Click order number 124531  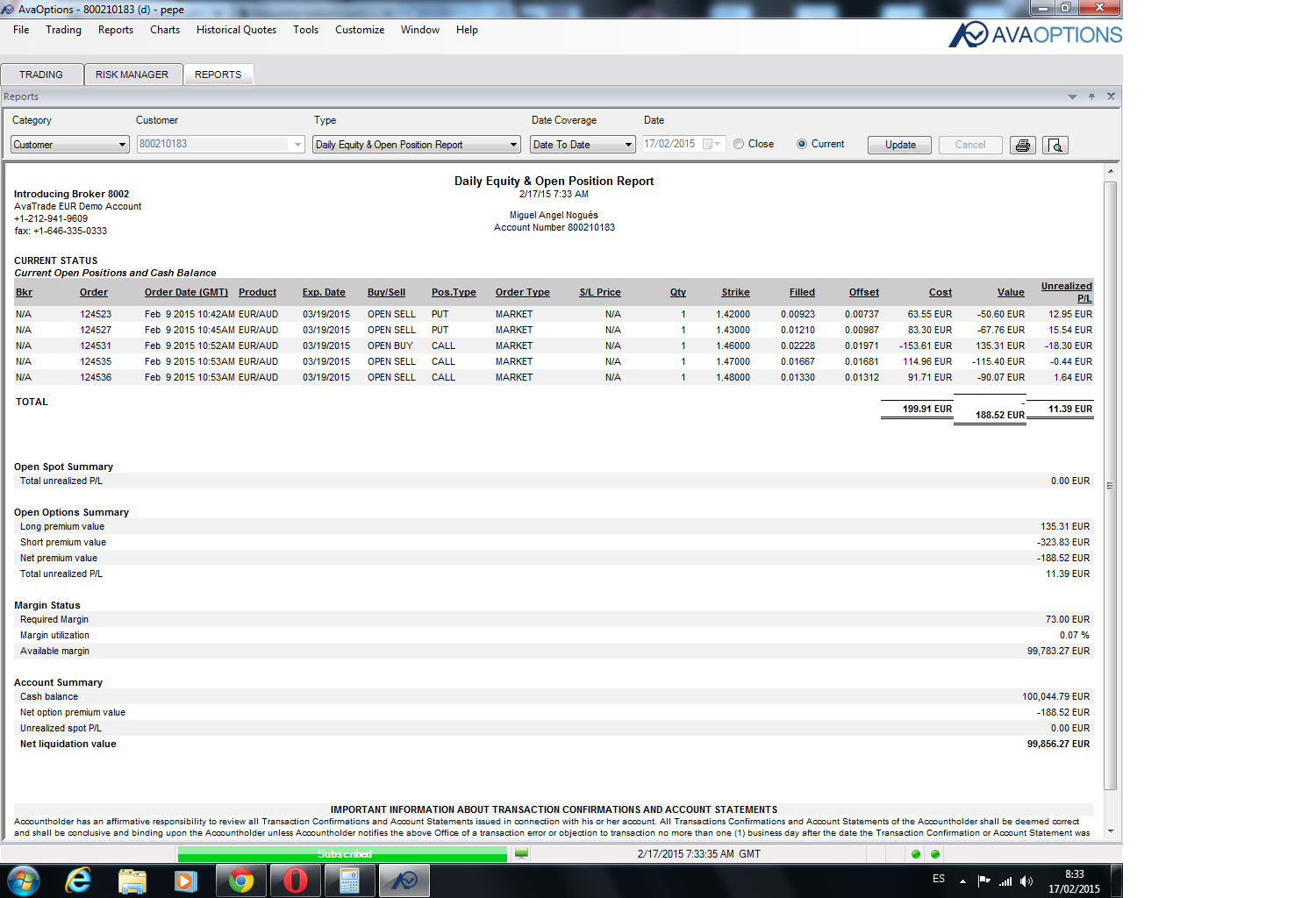click(x=96, y=346)
